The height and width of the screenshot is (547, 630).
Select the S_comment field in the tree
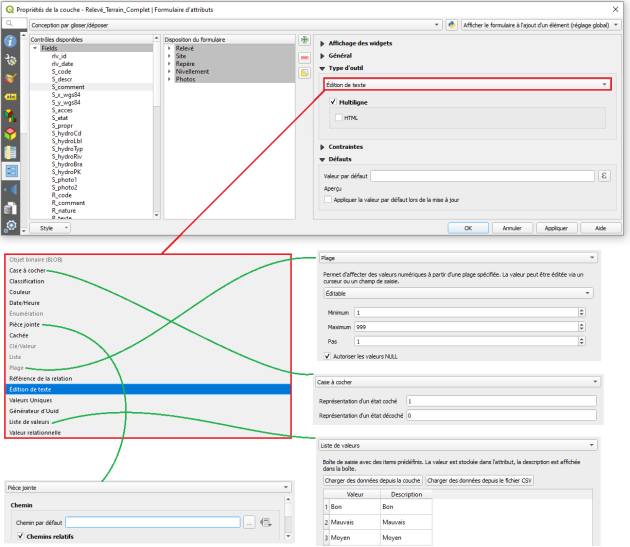68,87
